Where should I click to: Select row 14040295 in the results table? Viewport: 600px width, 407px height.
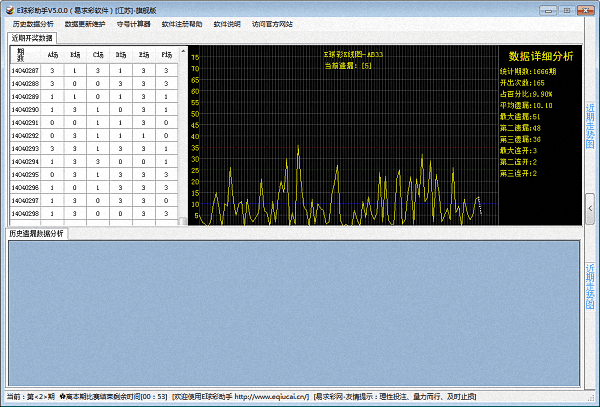(x=94, y=174)
